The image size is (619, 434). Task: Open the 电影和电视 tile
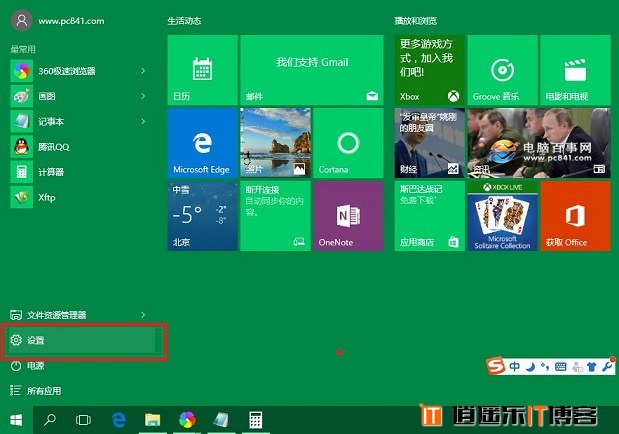575,70
